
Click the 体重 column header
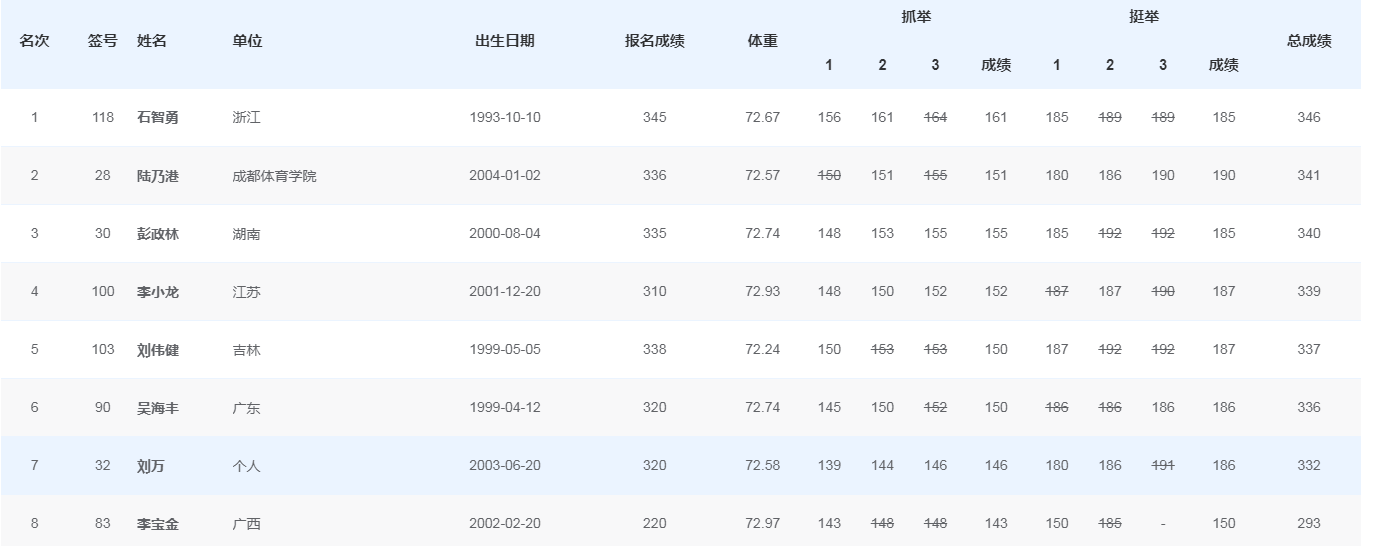[763, 41]
